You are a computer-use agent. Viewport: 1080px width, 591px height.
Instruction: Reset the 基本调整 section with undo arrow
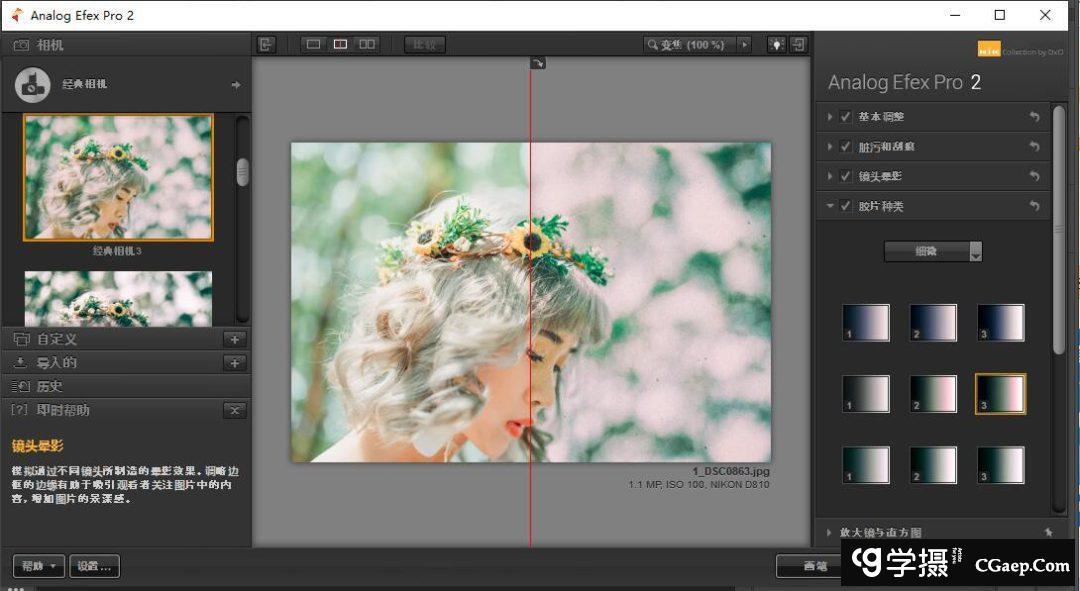1035,117
